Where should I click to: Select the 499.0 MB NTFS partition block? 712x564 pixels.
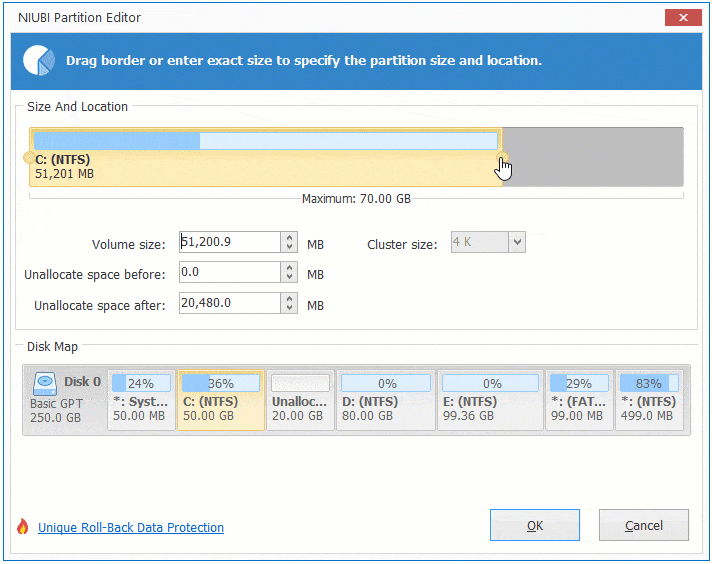(648, 400)
